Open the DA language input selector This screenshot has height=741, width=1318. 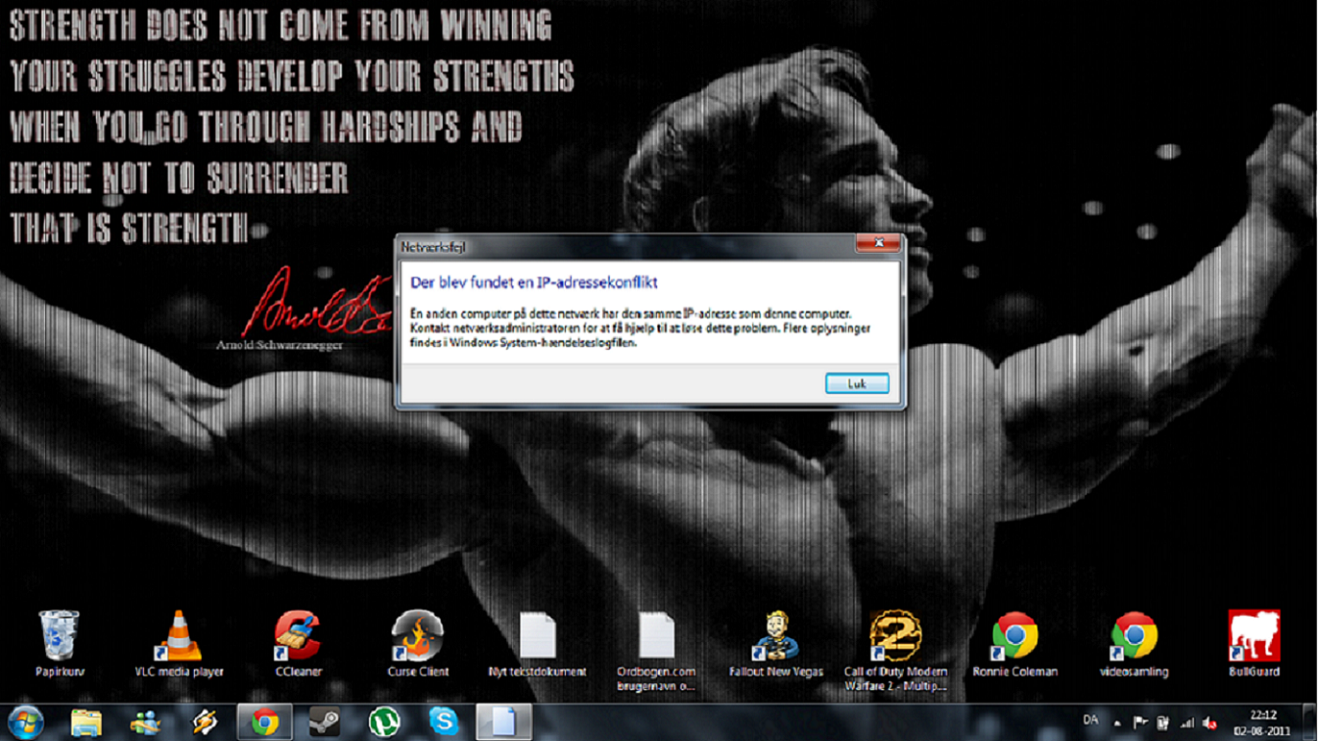1090,720
